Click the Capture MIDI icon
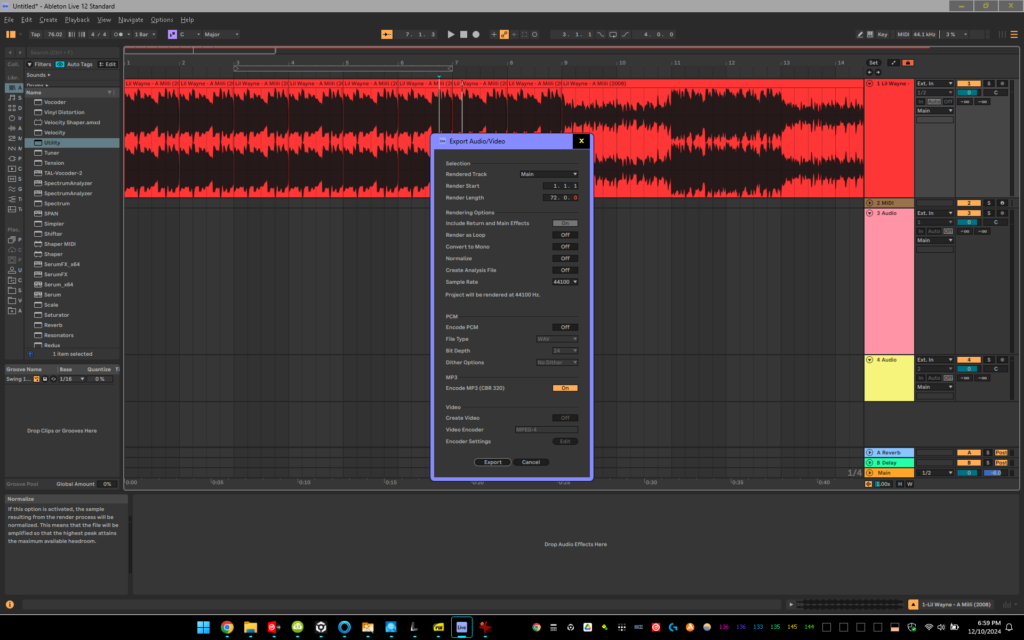 tap(535, 33)
